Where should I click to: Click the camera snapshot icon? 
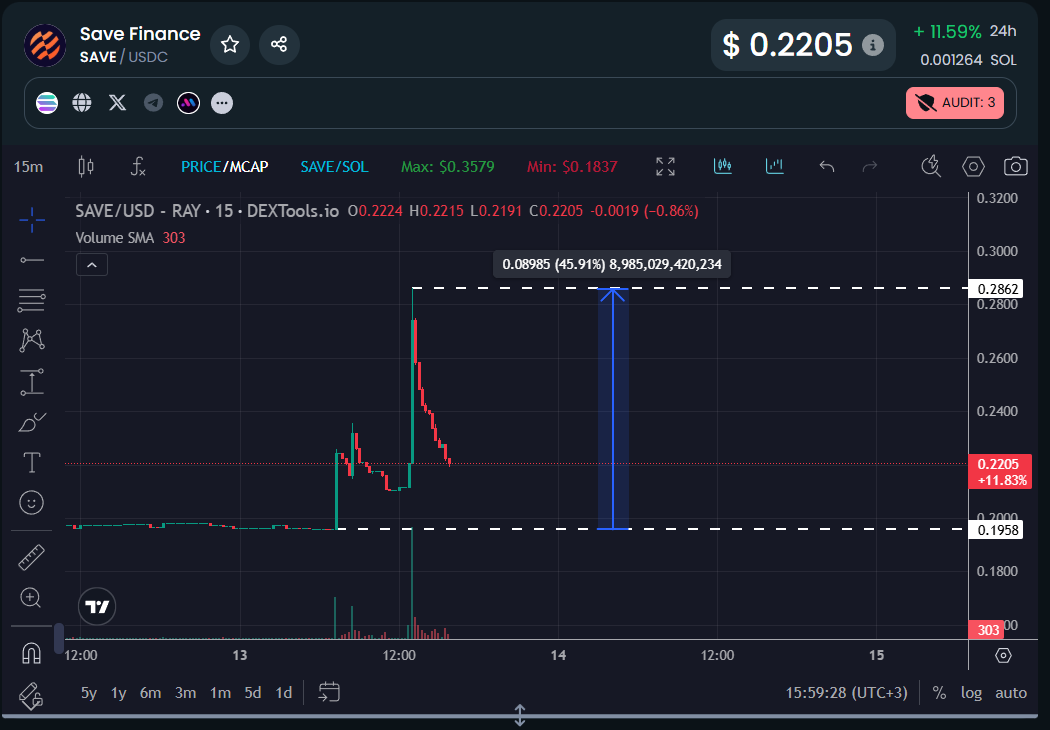click(x=1016, y=167)
